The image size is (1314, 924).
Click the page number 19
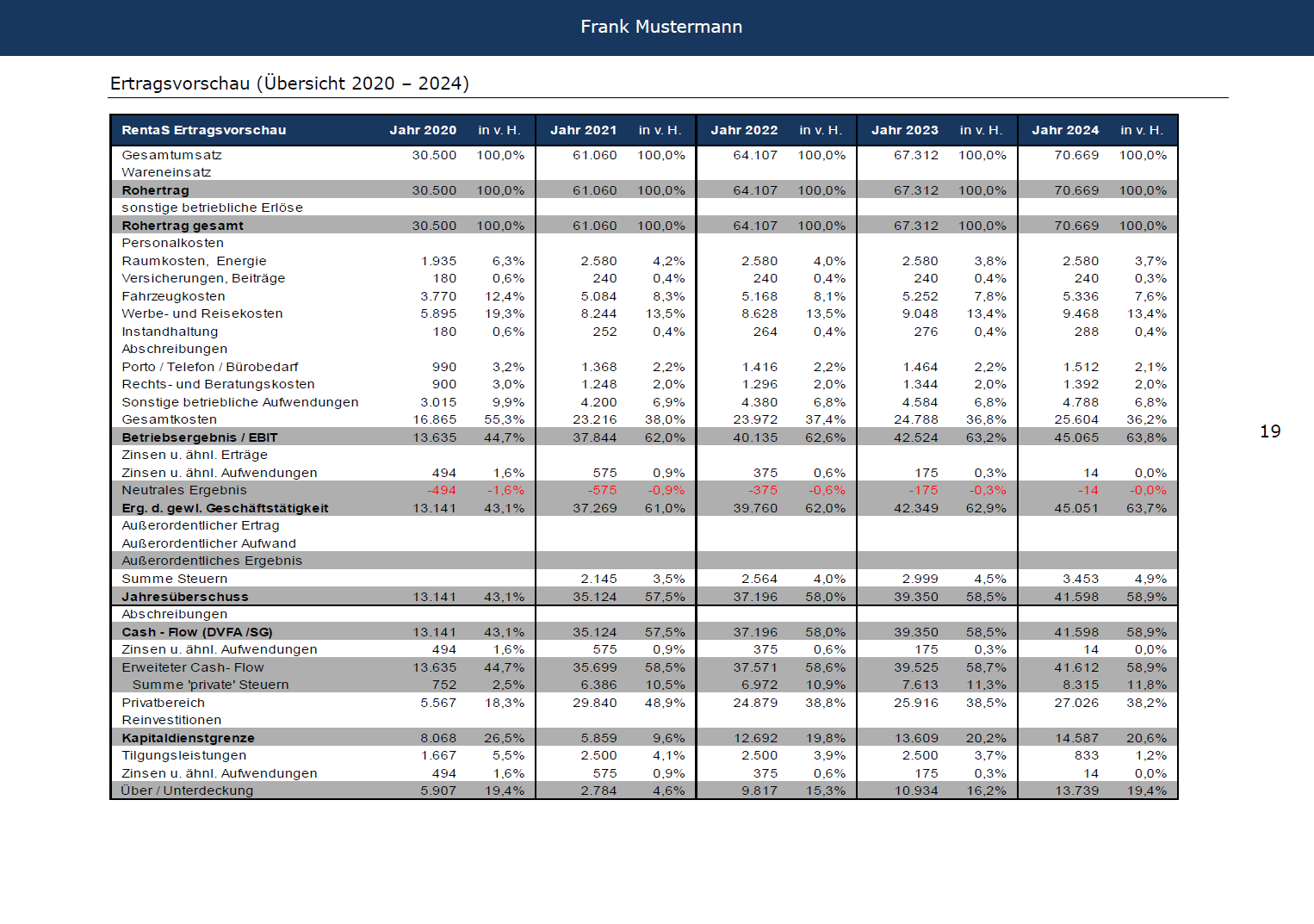pos(1270,431)
